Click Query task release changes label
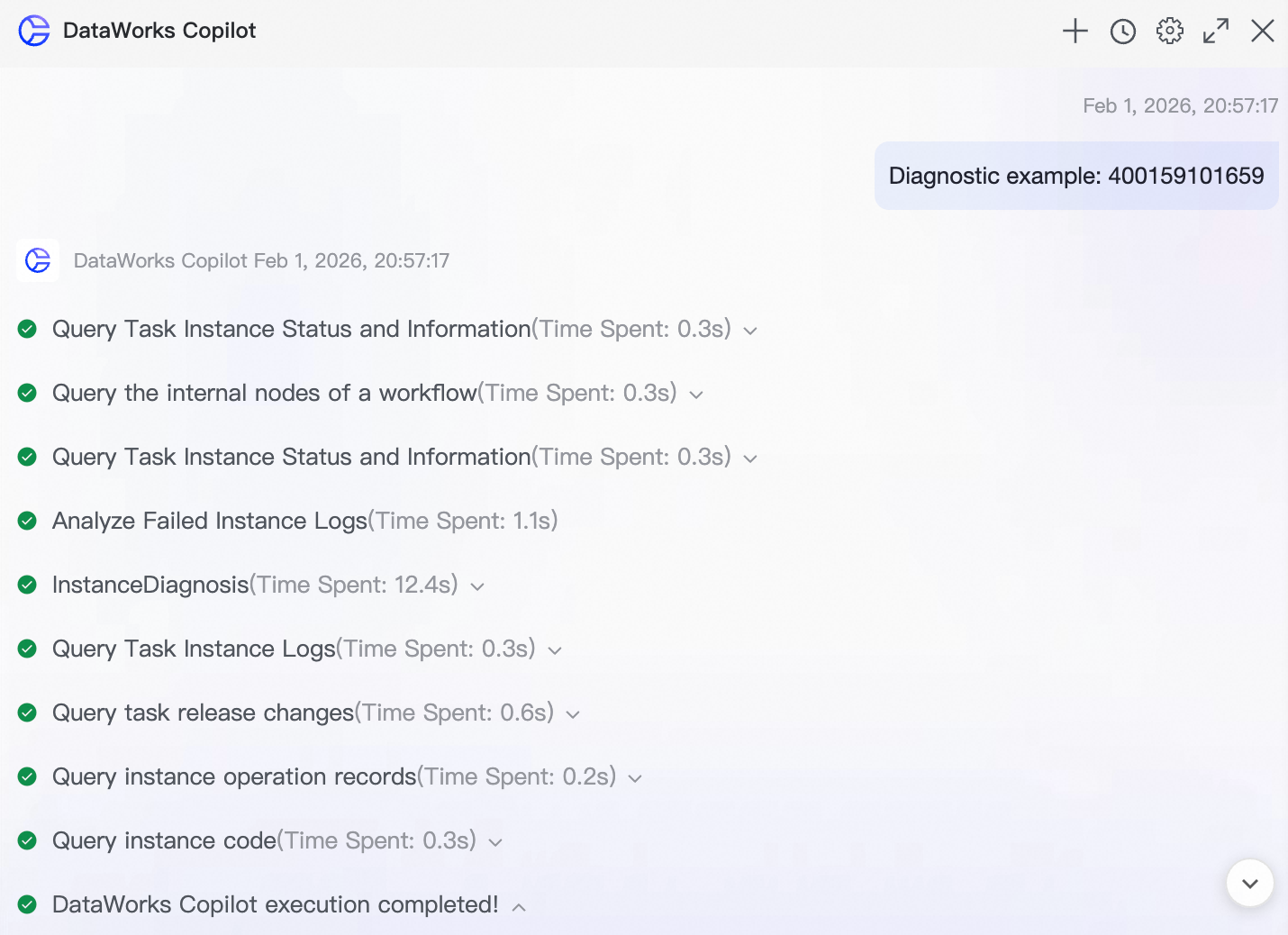 (x=204, y=713)
